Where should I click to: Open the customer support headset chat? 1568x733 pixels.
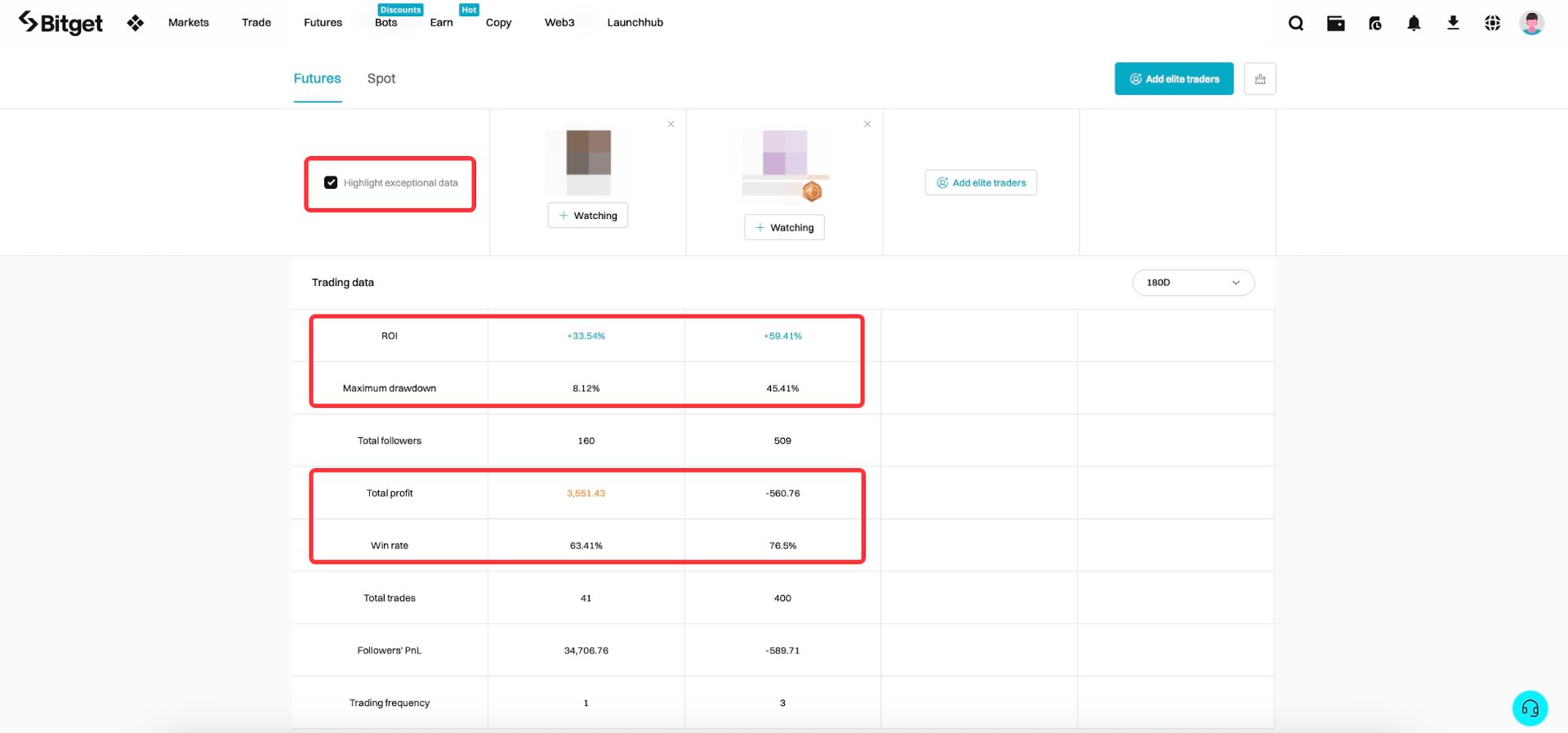1530,708
